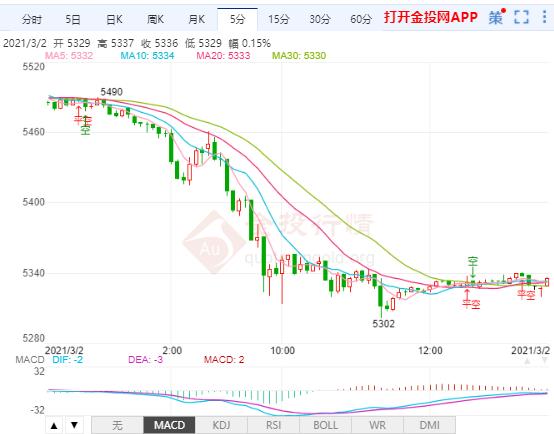Viewport: 554px width, 434px height.
Task: Click the green 空 signal marker near 12:00
Action: pos(473,262)
